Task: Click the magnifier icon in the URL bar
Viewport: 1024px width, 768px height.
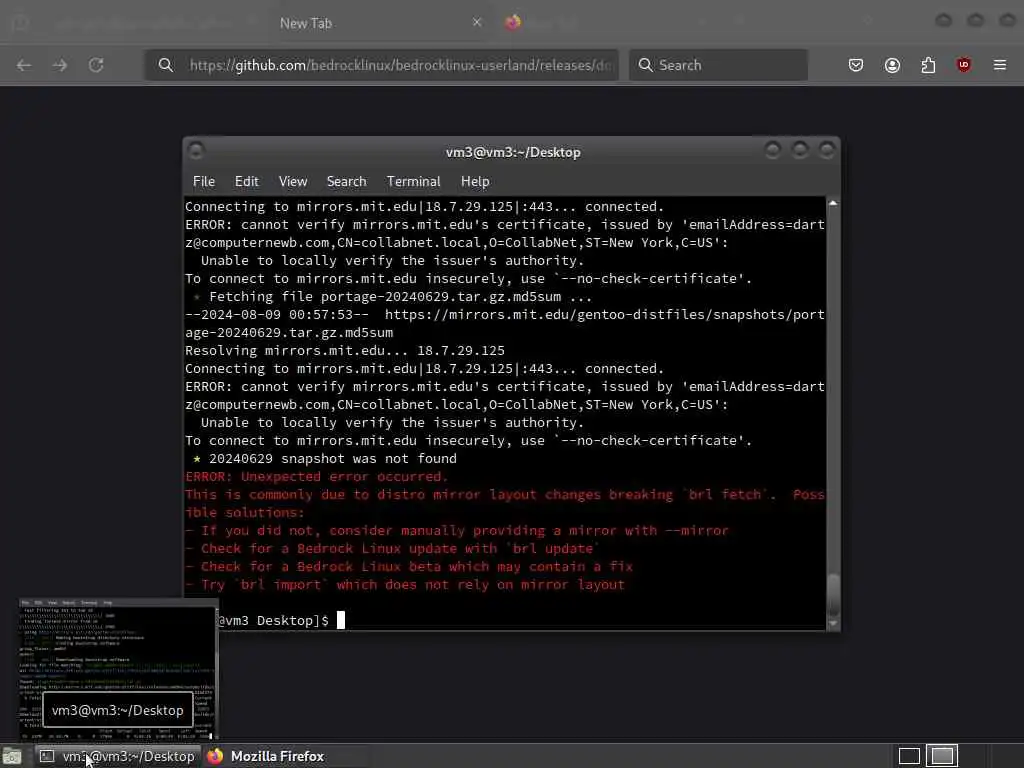Action: (x=166, y=65)
